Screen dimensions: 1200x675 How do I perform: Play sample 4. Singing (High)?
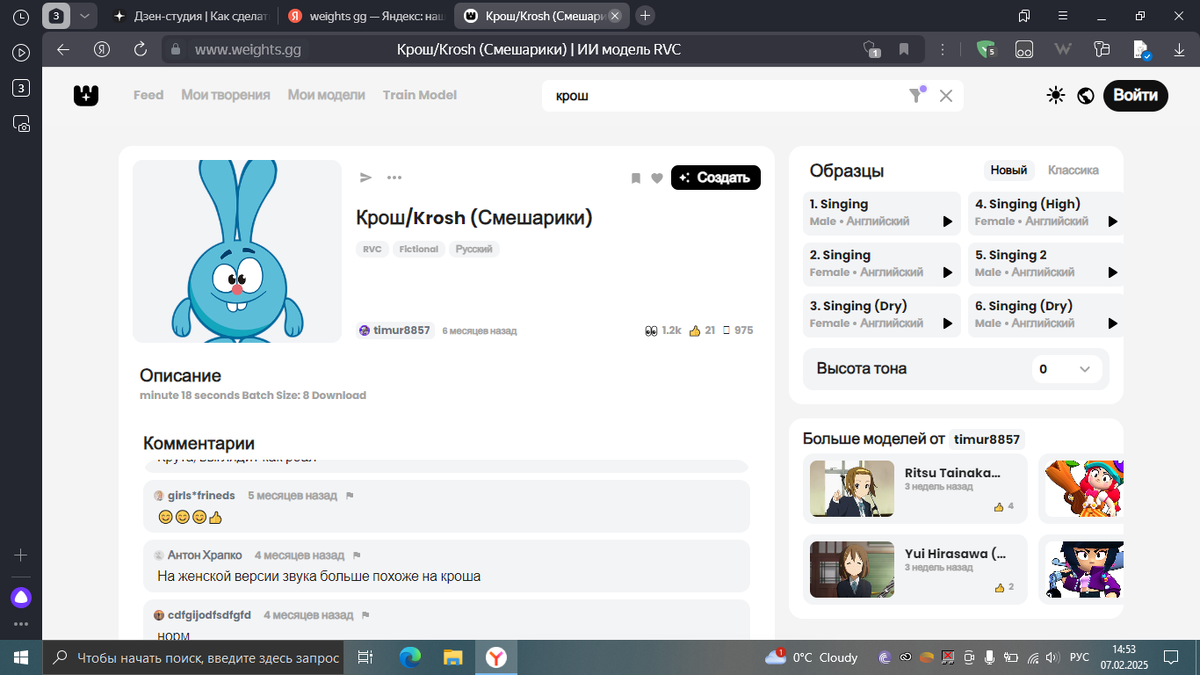[x=1112, y=222]
